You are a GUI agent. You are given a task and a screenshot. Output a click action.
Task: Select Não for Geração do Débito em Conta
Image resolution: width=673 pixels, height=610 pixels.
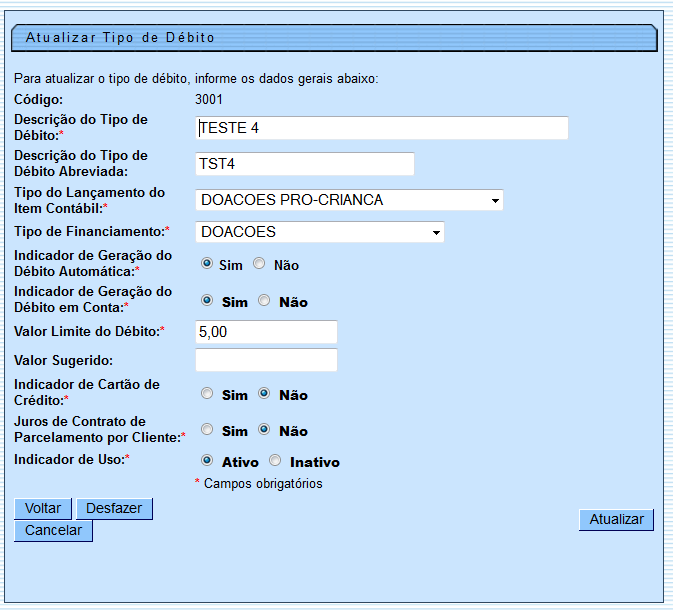click(x=264, y=300)
